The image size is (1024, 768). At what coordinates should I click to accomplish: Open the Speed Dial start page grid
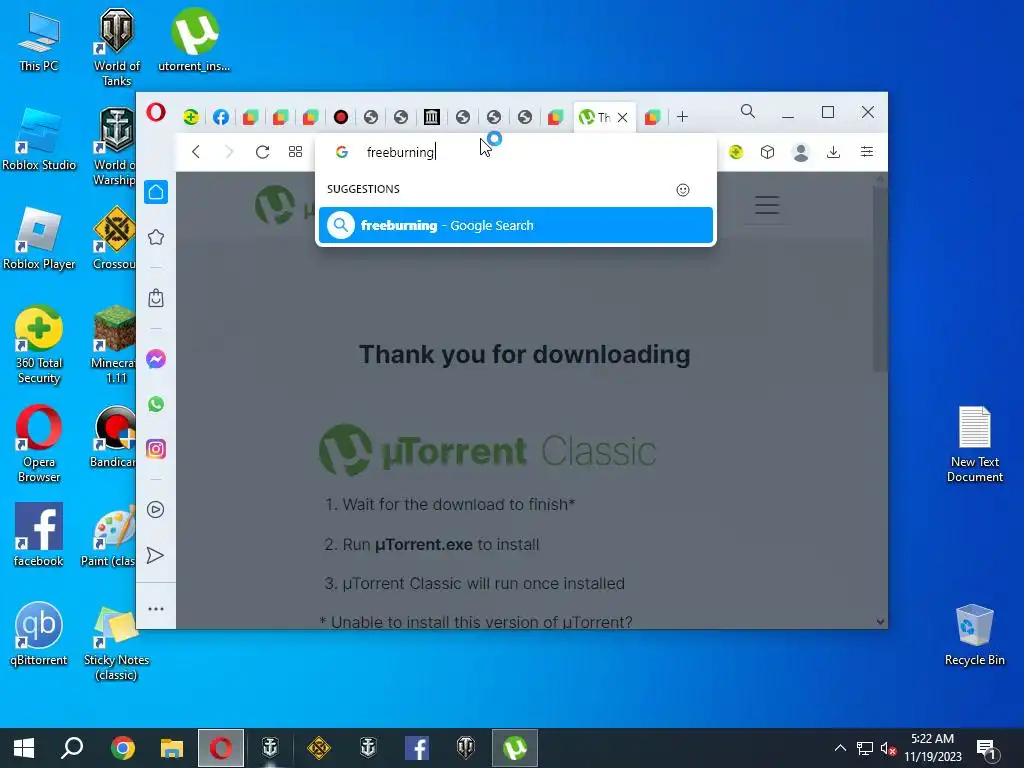[295, 152]
